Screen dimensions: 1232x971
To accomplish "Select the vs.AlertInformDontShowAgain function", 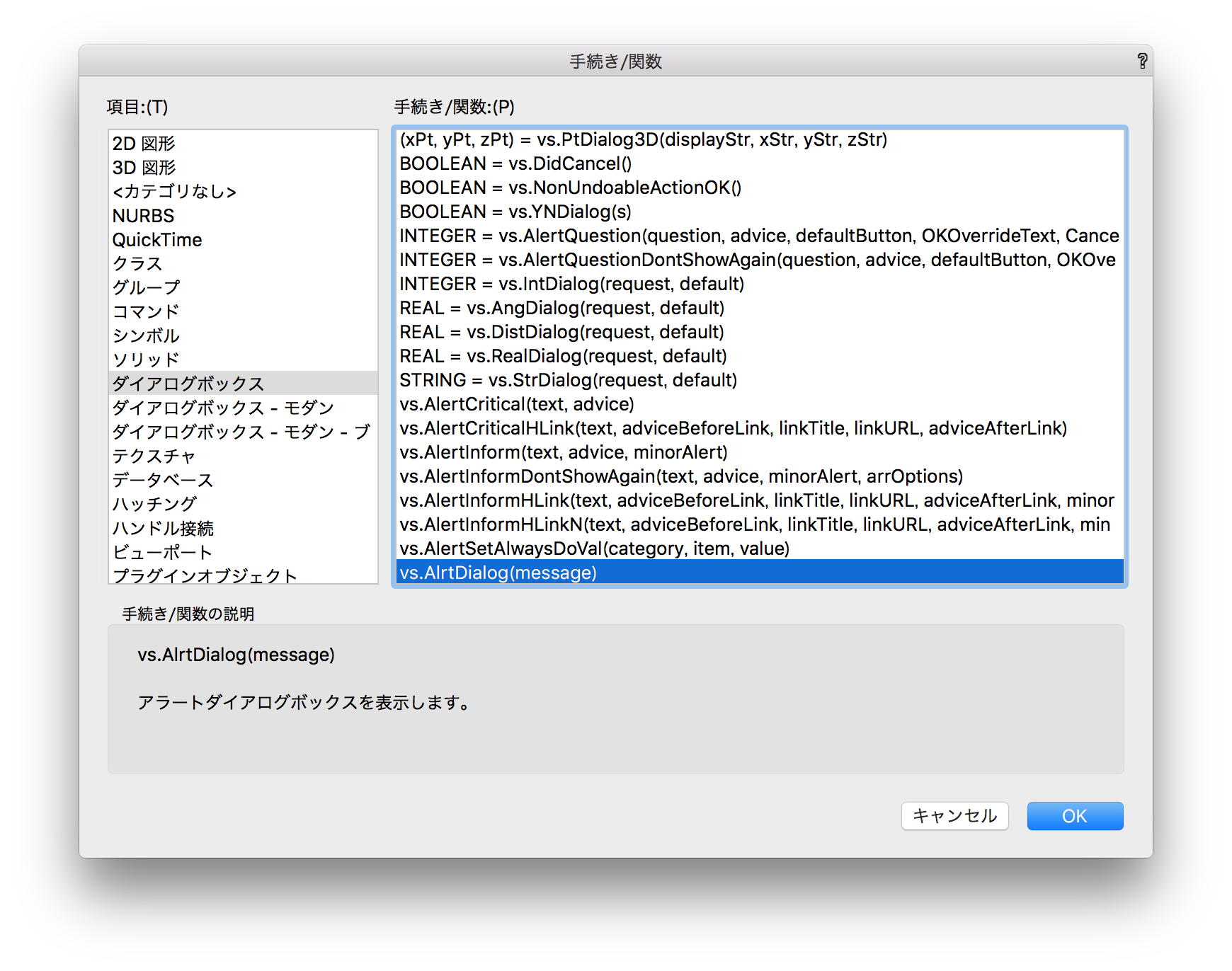I will (760, 476).
